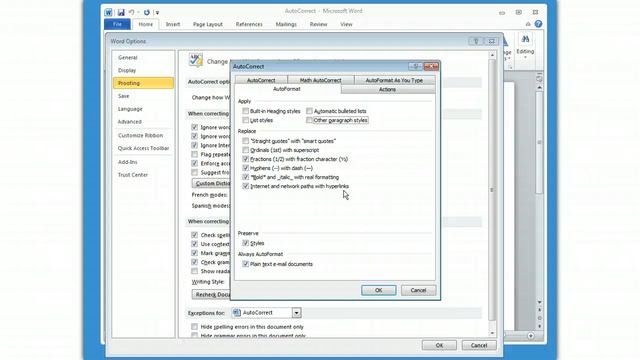Uncheck Plain text e-mail documents
The image size is (640, 360).
(245, 264)
